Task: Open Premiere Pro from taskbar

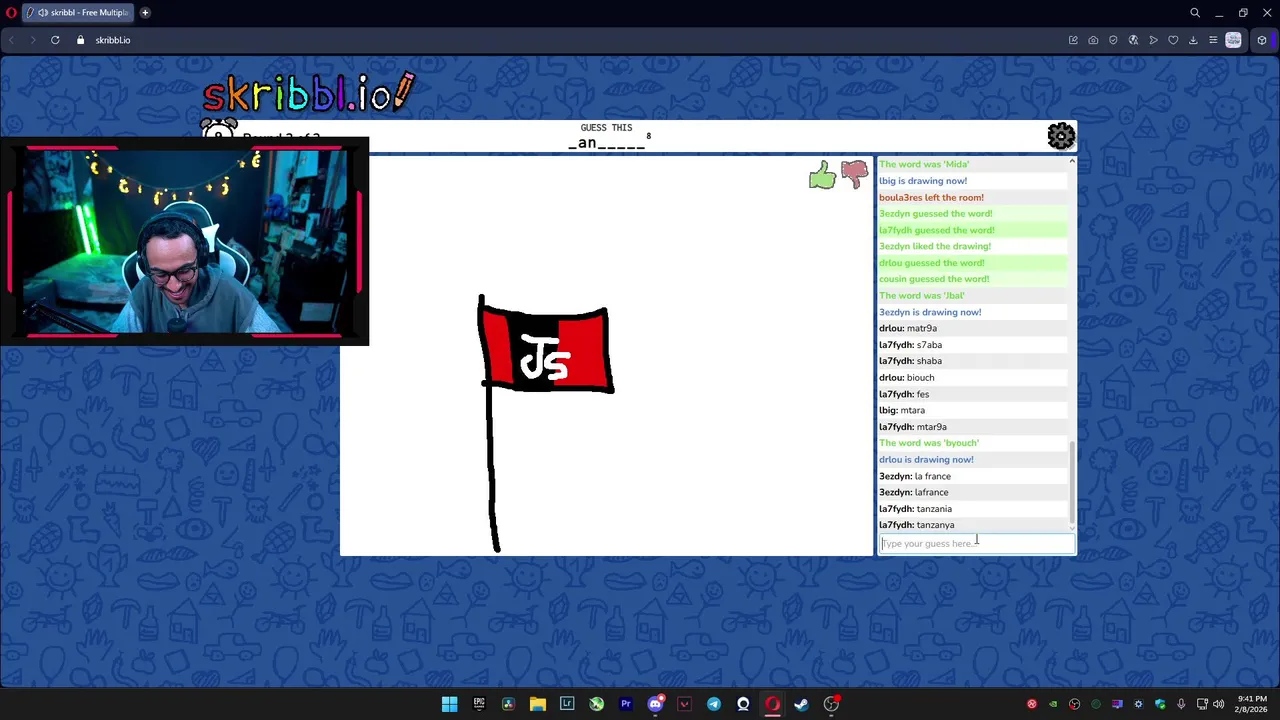Action: (626, 704)
